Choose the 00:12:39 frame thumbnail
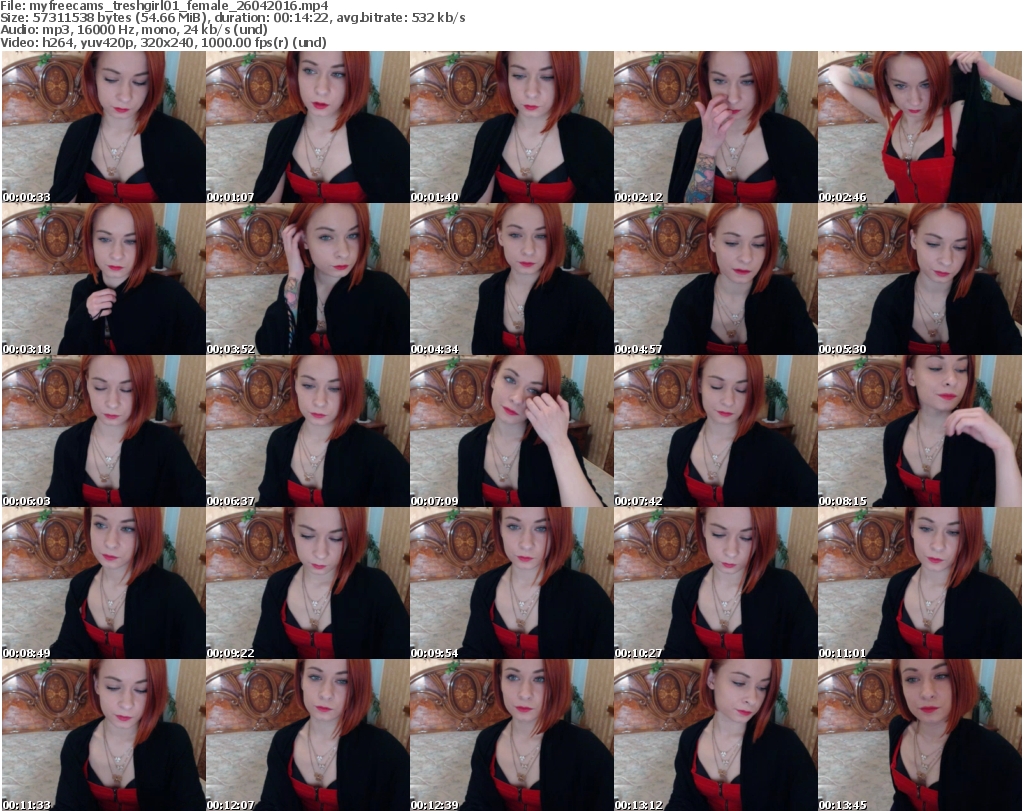The height and width of the screenshot is (811, 1024). (511, 735)
